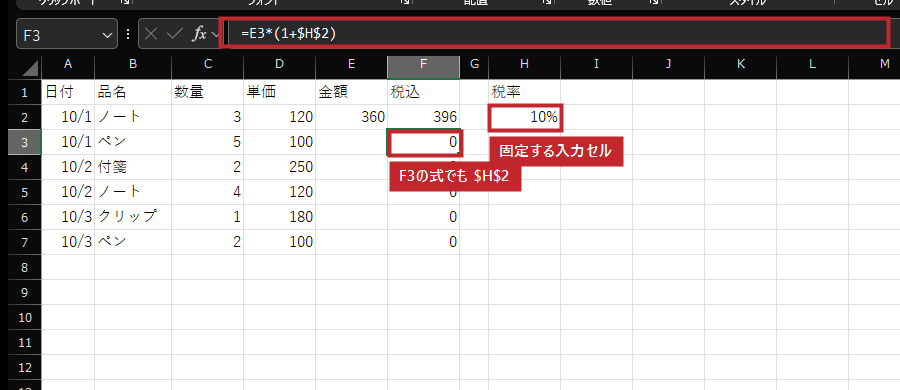Click cell B7 containing ペン
This screenshot has height=390, width=900.
click(133, 242)
